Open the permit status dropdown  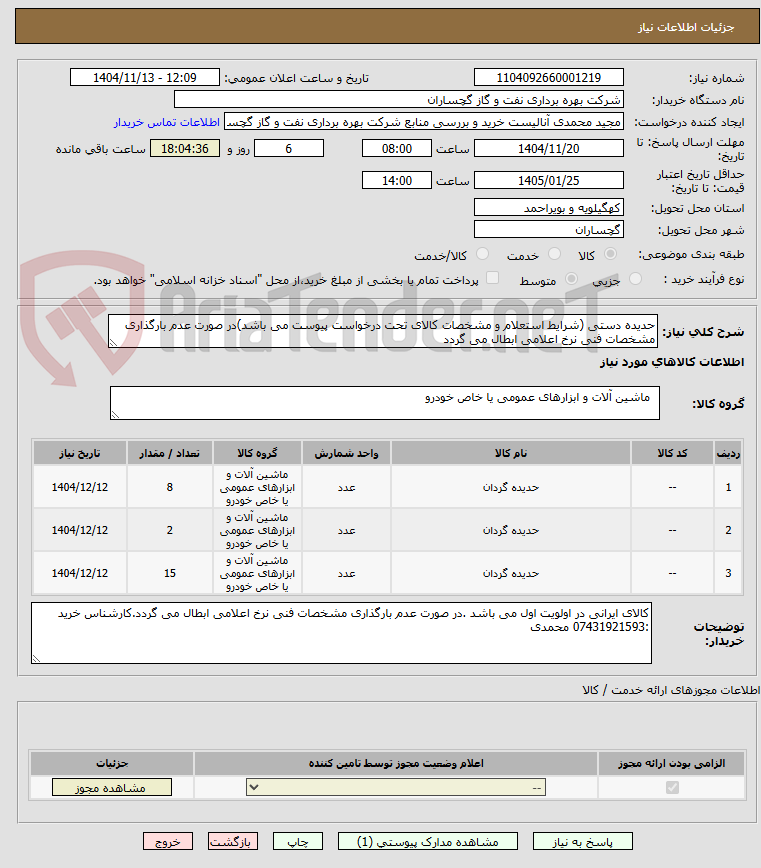[x=396, y=787]
